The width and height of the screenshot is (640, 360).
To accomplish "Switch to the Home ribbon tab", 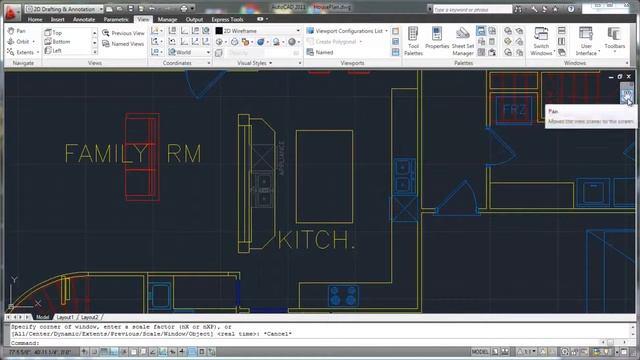I will point(35,19).
